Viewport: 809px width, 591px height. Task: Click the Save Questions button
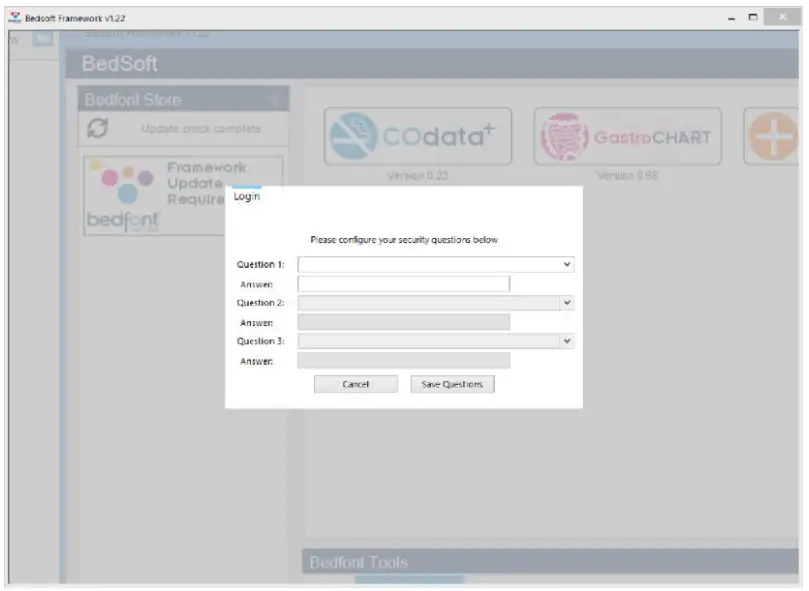[451, 384]
